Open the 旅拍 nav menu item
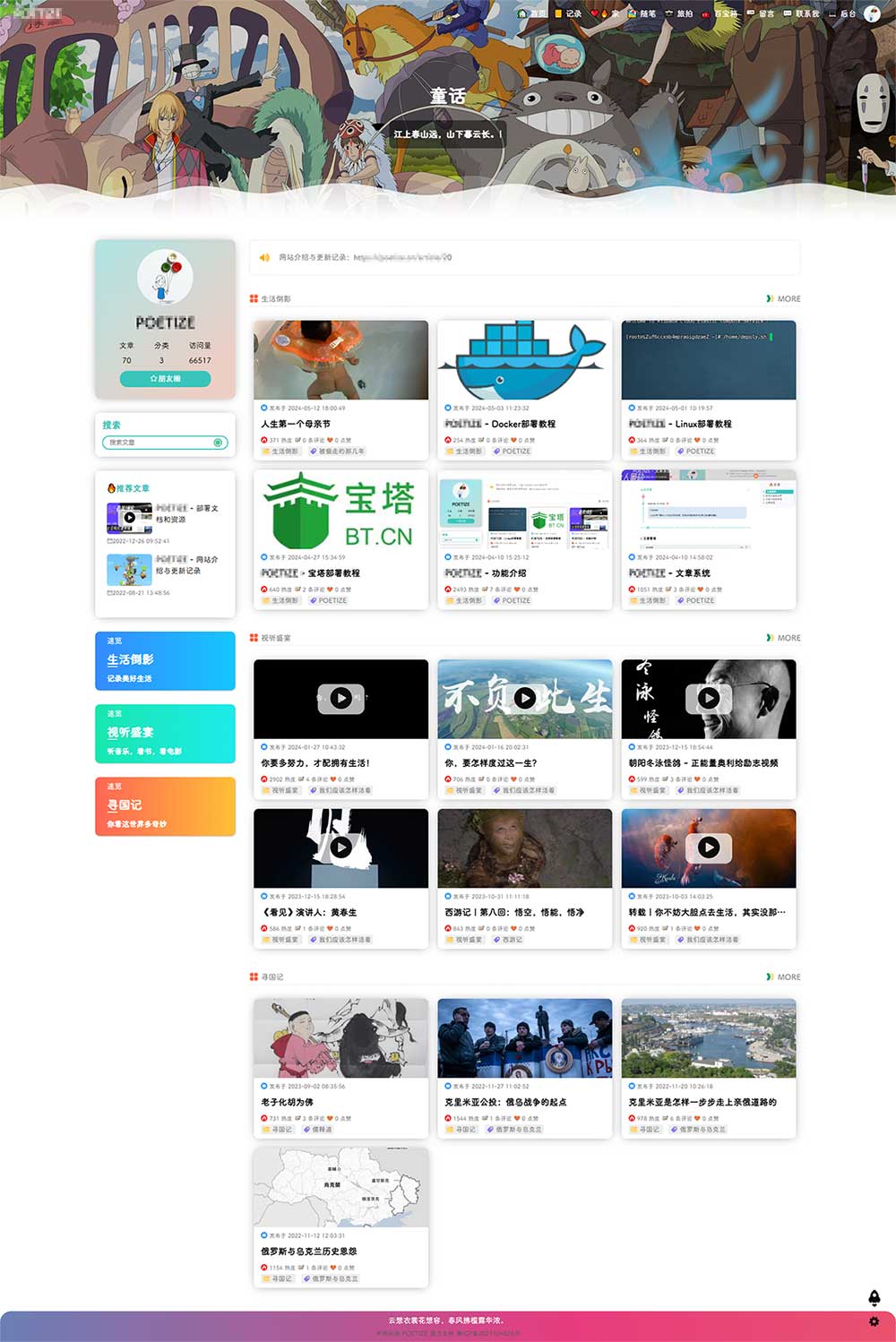Image resolution: width=896 pixels, height=1342 pixels. click(x=679, y=13)
